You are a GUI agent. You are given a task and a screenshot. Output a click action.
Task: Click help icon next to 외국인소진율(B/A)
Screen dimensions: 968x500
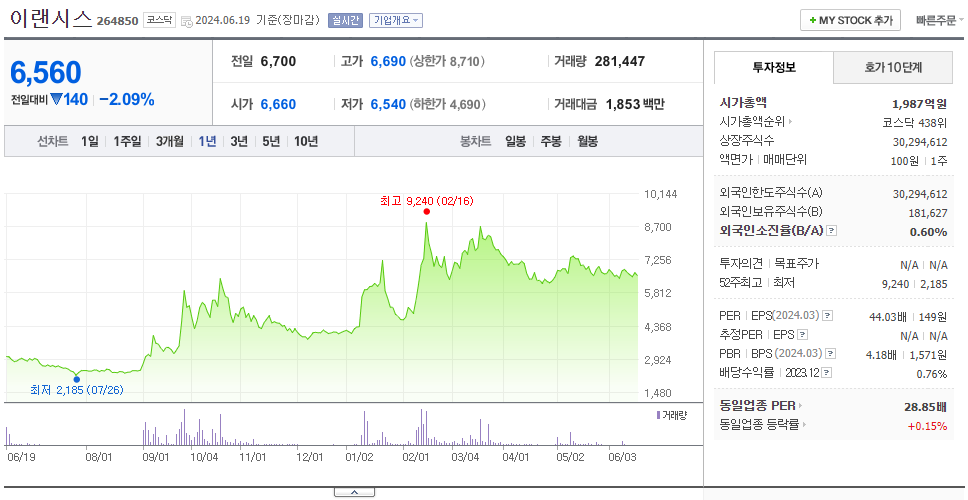(x=832, y=230)
